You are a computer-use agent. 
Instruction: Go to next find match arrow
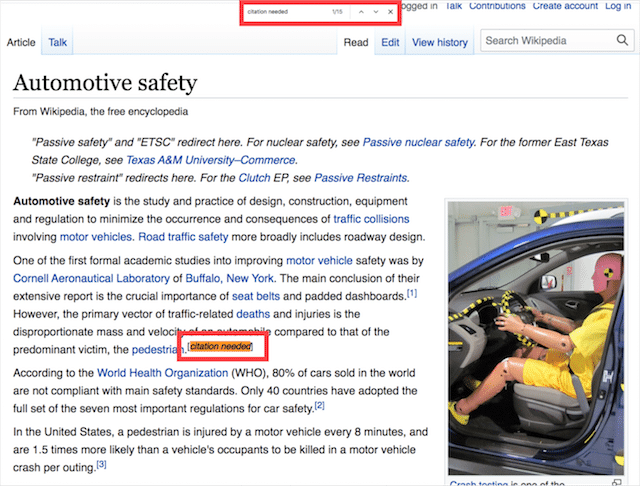(376, 12)
